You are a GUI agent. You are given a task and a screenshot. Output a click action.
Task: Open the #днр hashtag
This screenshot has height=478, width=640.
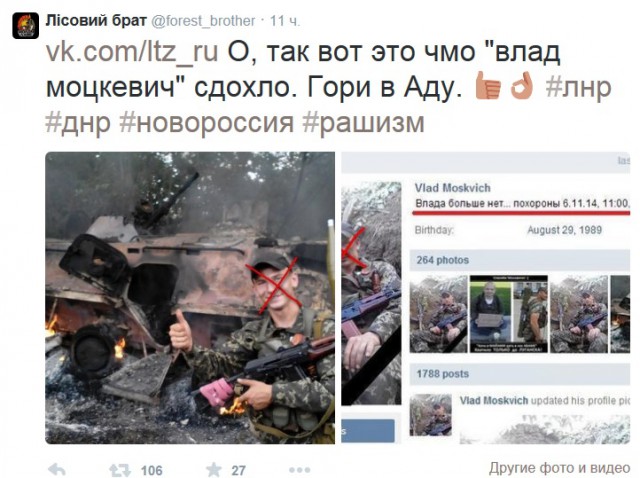pyautogui.click(x=78, y=122)
